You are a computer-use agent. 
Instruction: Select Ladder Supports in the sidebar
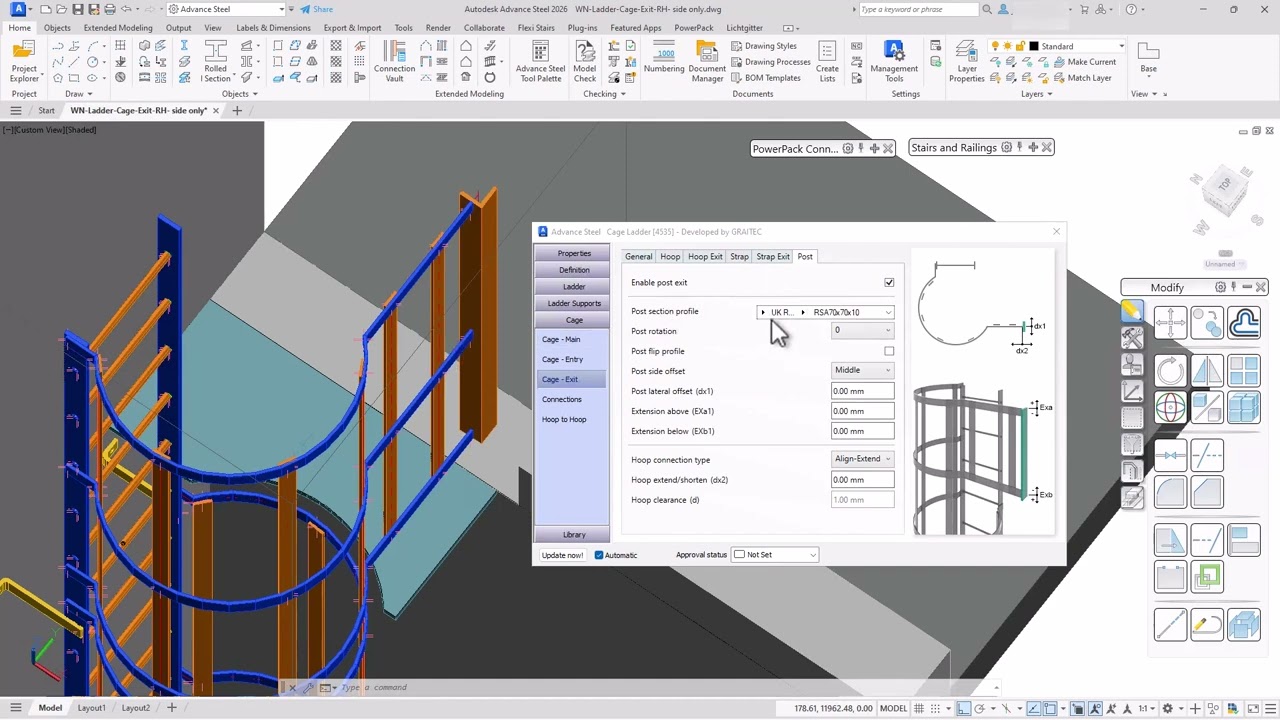click(574, 303)
